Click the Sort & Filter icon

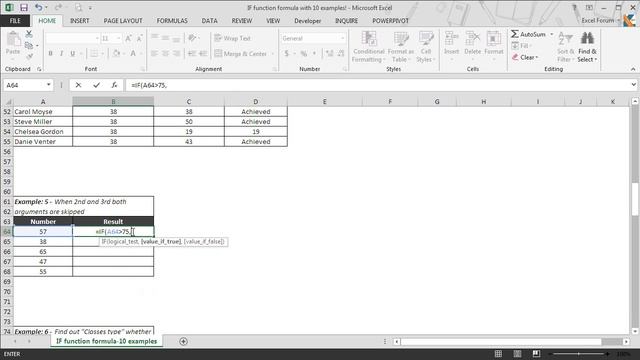click(x=565, y=39)
